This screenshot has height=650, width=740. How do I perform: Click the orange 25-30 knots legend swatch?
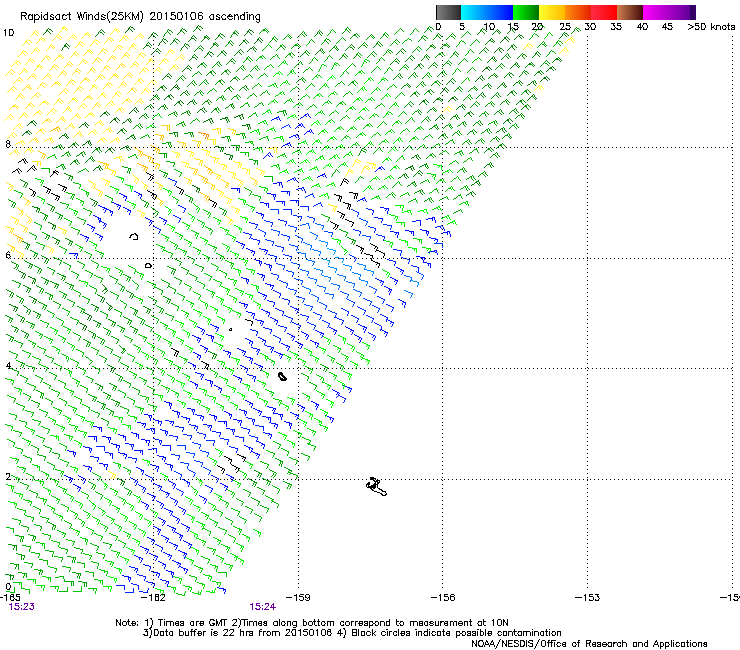tap(578, 12)
